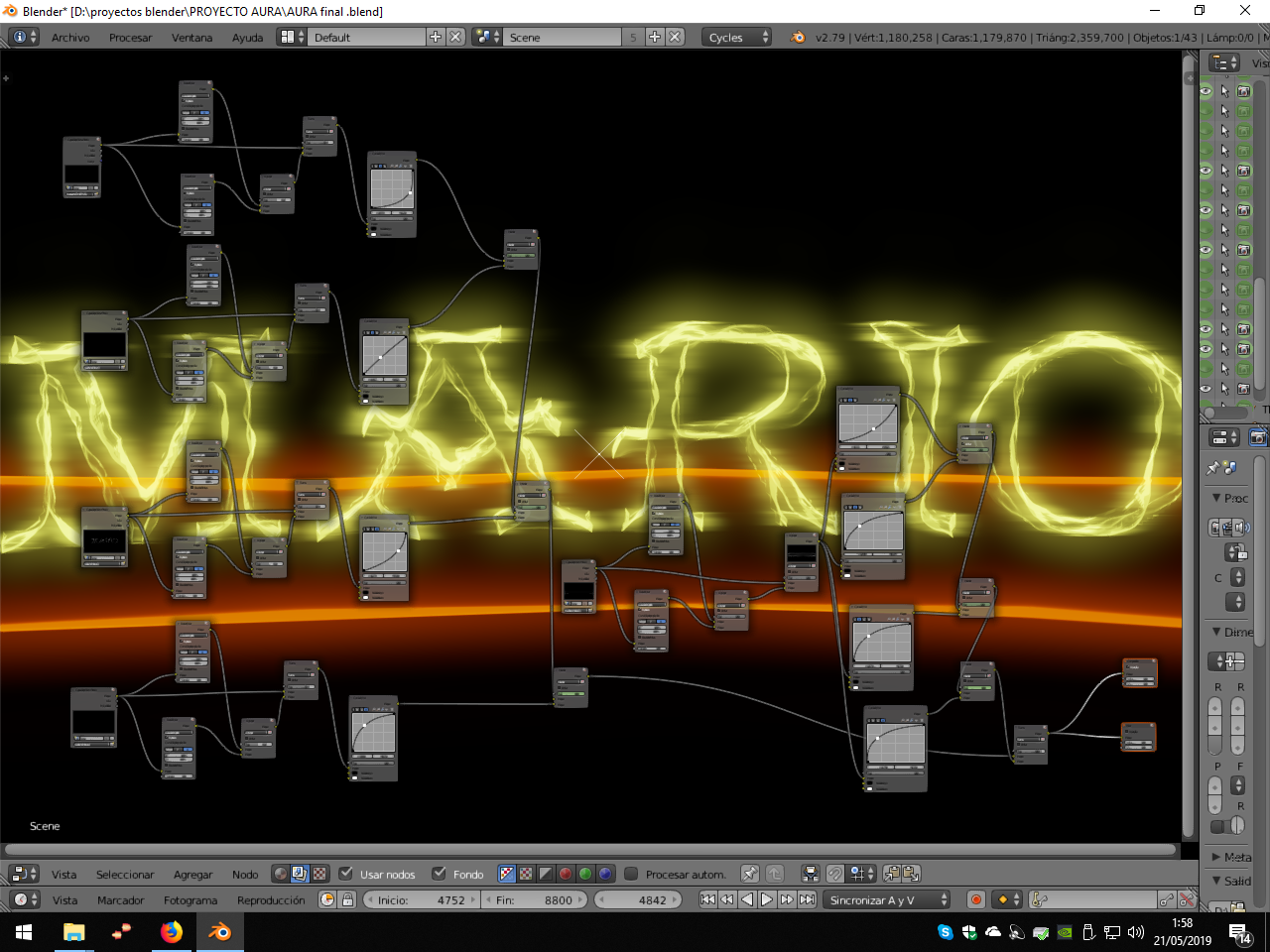1270x952 pixels.
Task: Click the red record keyframe button
Action: (975, 899)
